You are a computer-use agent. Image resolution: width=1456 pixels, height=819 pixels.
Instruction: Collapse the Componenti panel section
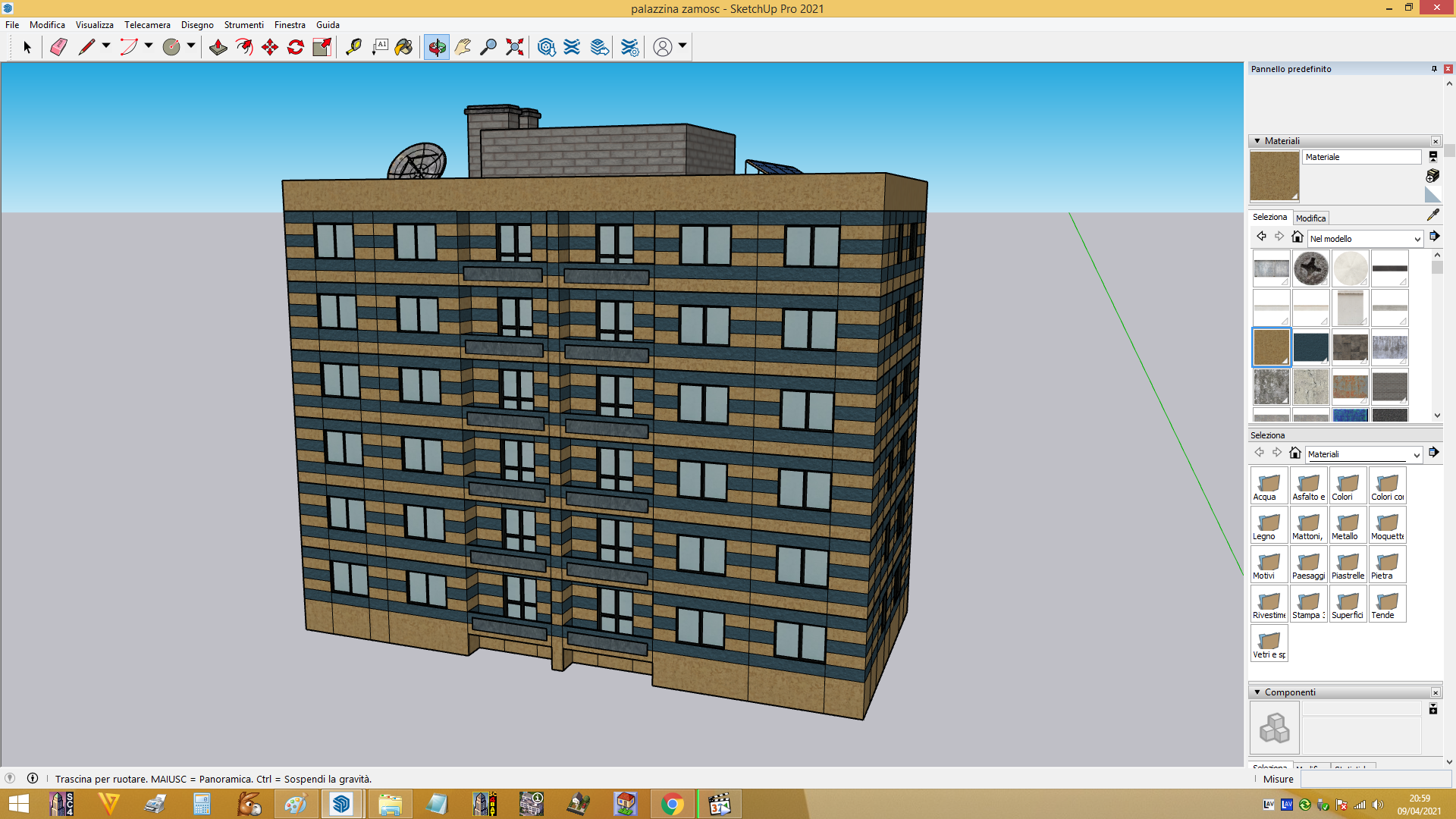tap(1257, 692)
